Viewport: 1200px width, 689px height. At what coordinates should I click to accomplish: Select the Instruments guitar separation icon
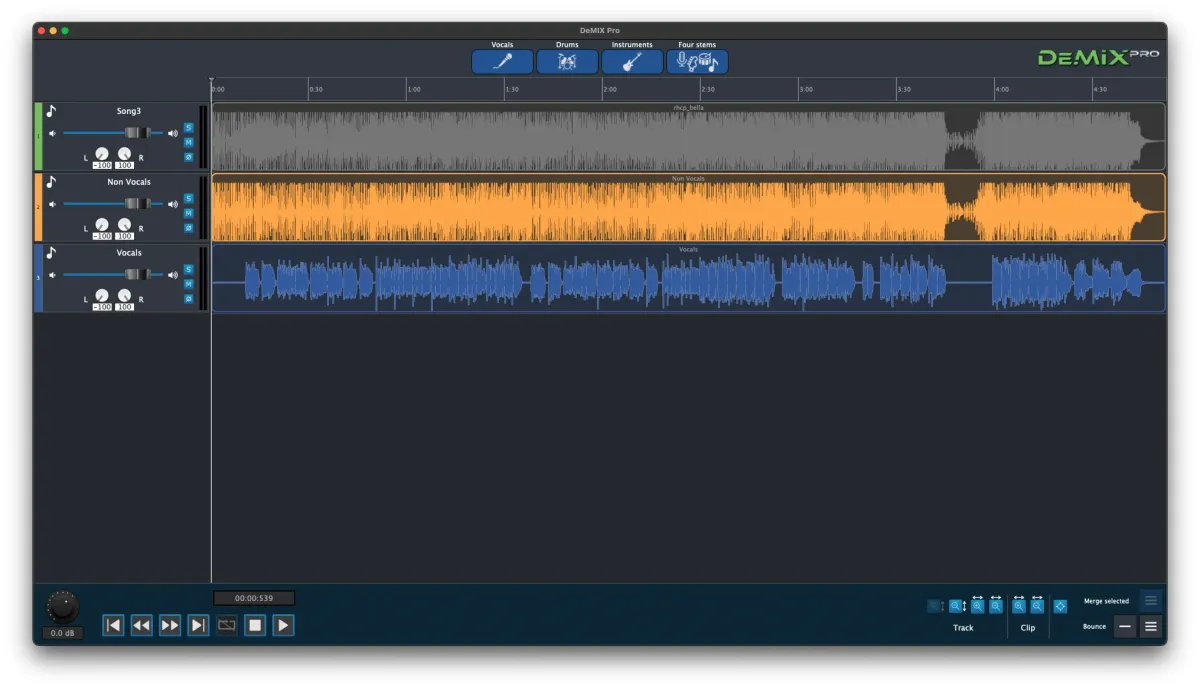632,62
